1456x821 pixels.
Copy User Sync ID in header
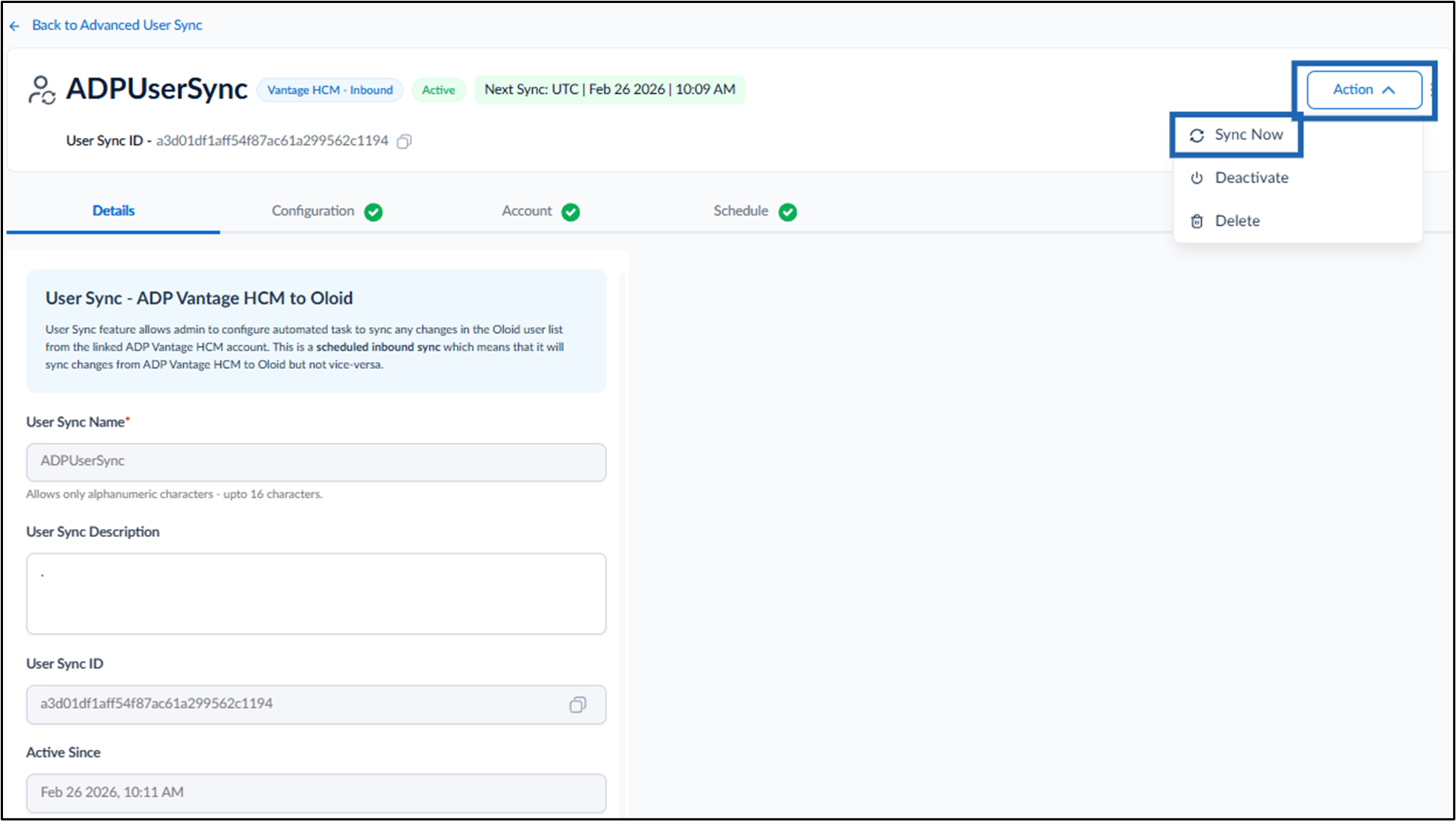point(404,141)
